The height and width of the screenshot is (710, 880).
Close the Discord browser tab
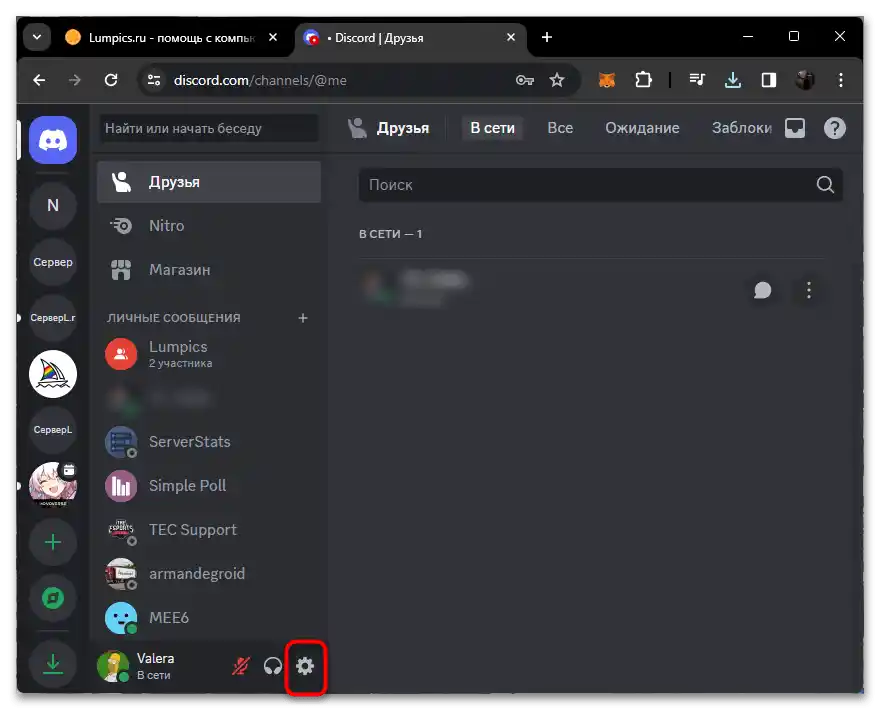(511, 37)
